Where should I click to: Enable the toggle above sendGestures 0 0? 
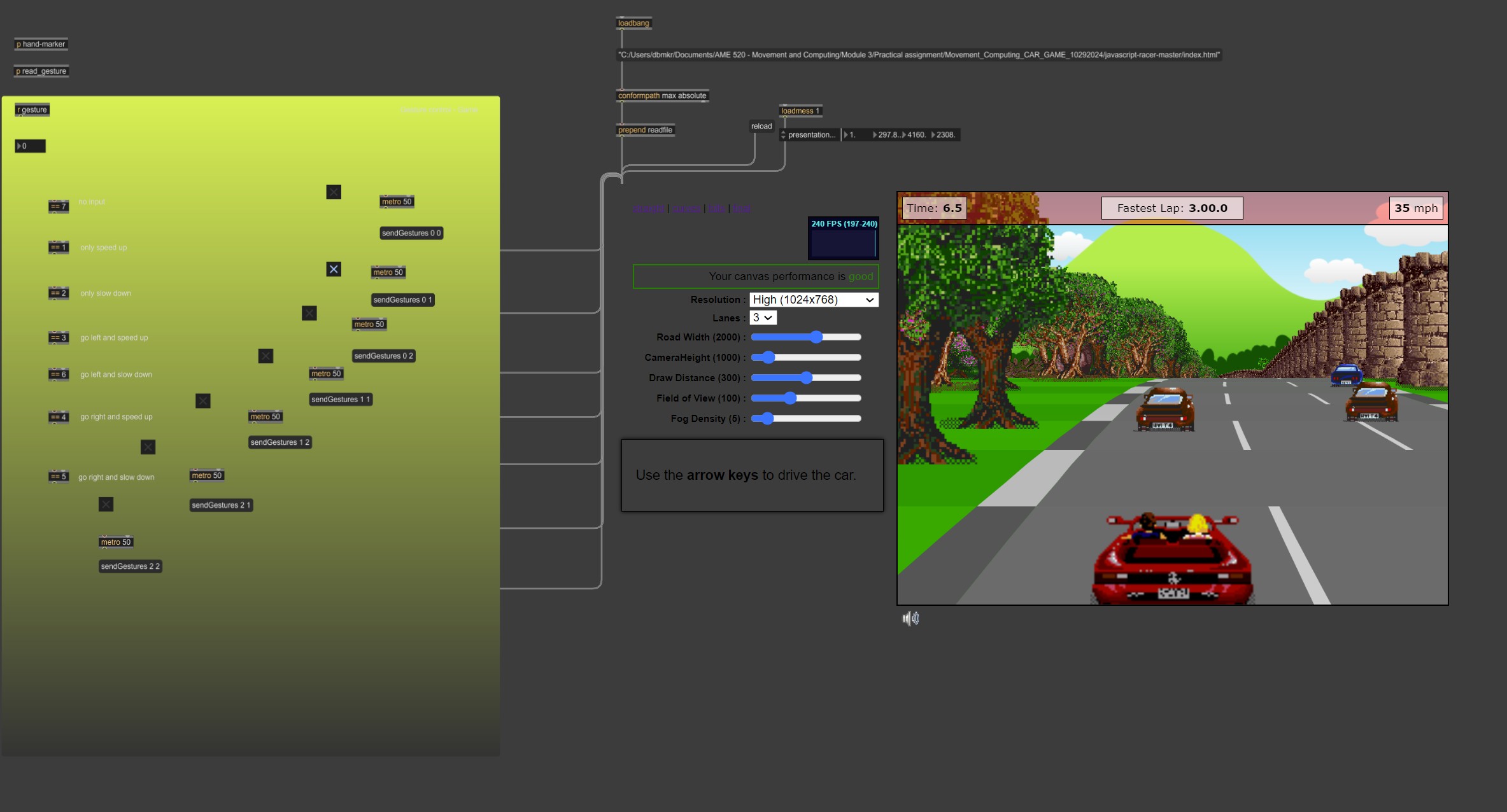pos(333,192)
